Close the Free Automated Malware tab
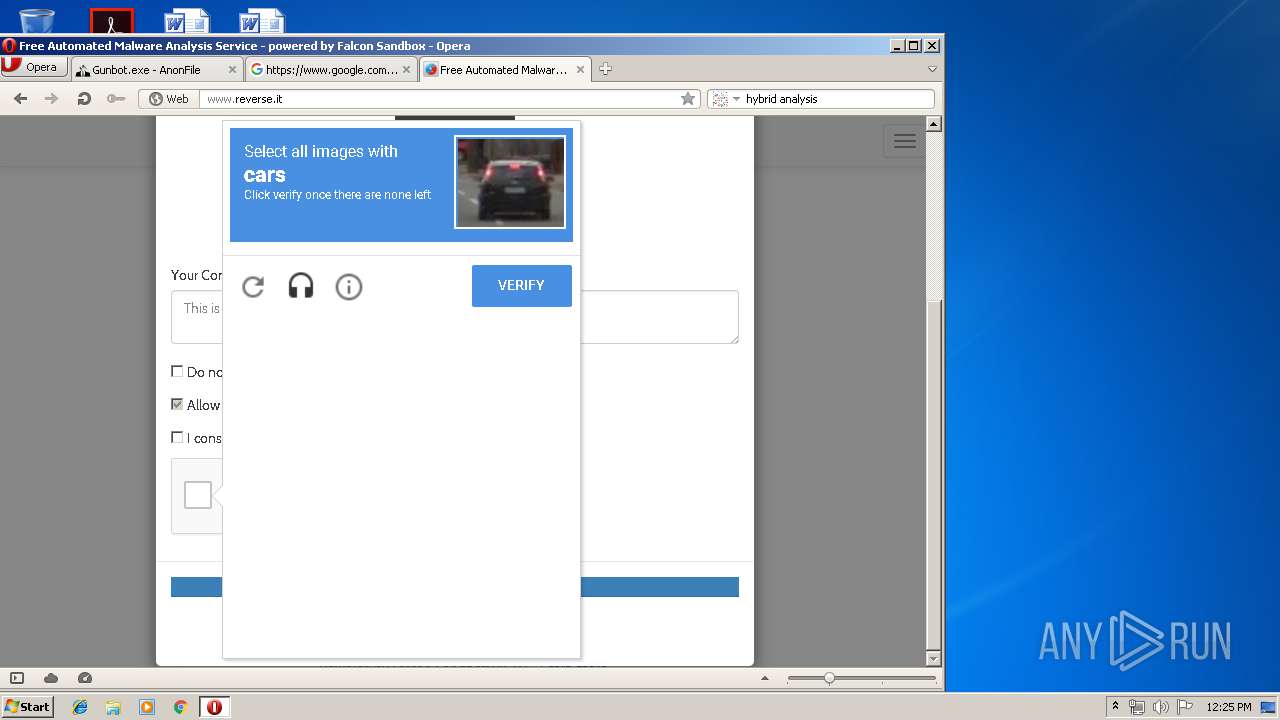1280x720 pixels. click(580, 70)
